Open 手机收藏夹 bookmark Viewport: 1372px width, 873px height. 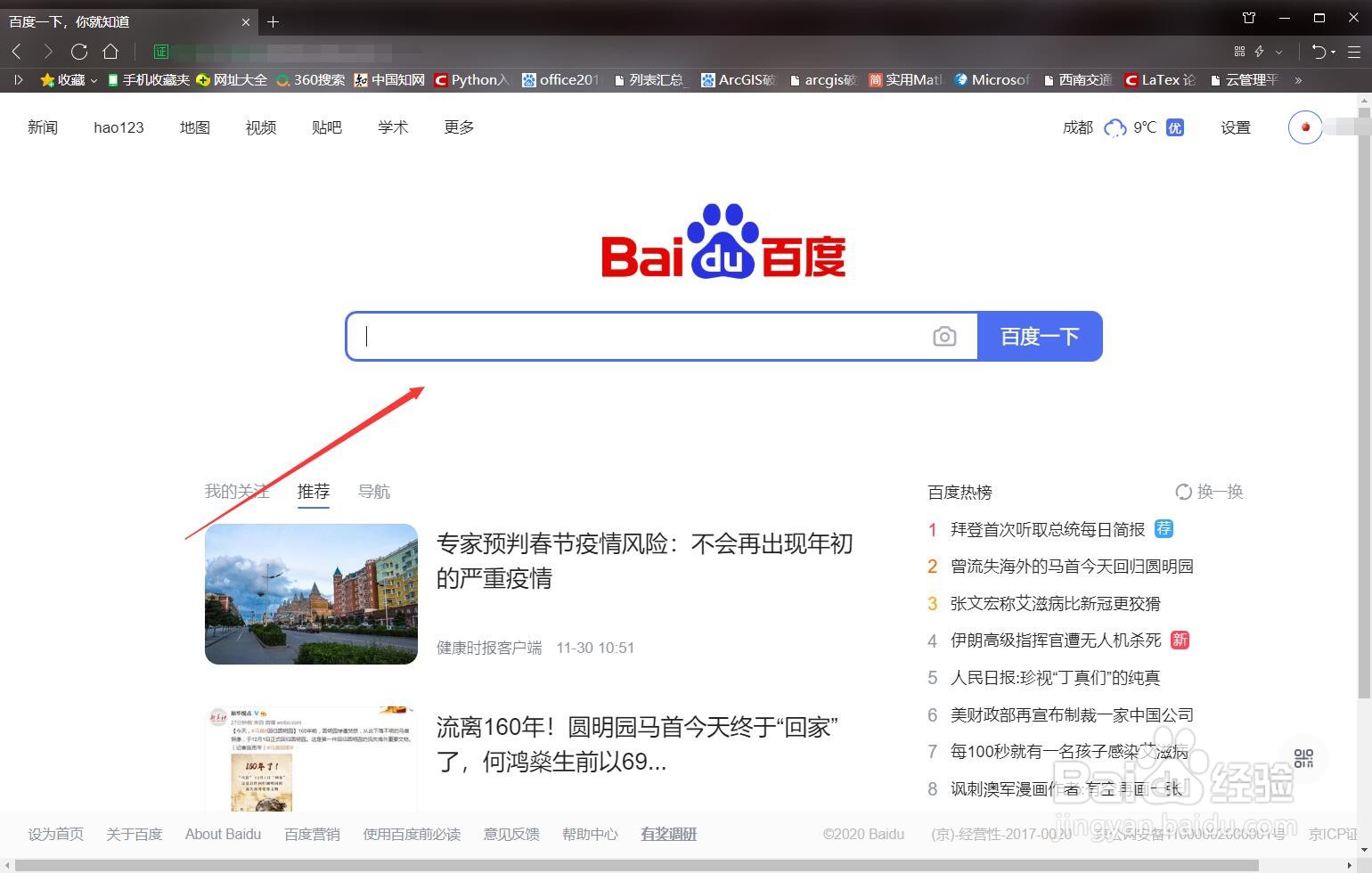[148, 80]
